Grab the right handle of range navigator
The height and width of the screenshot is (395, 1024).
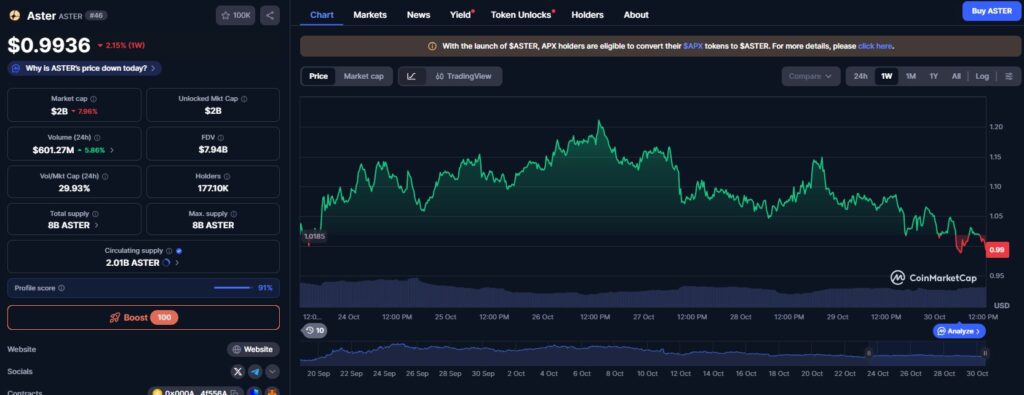pos(985,353)
